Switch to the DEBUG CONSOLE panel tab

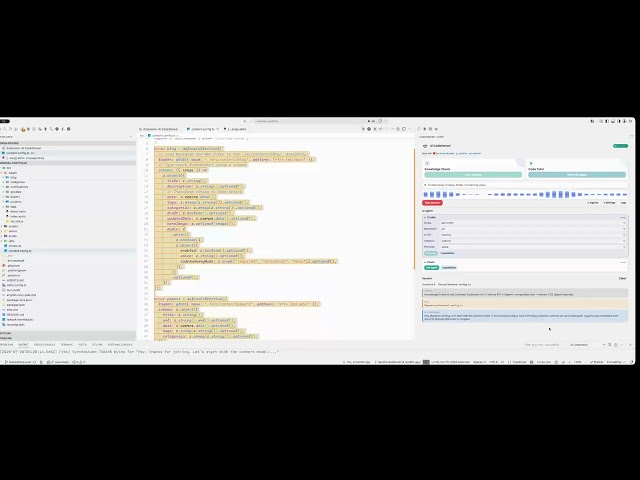[x=44, y=344]
